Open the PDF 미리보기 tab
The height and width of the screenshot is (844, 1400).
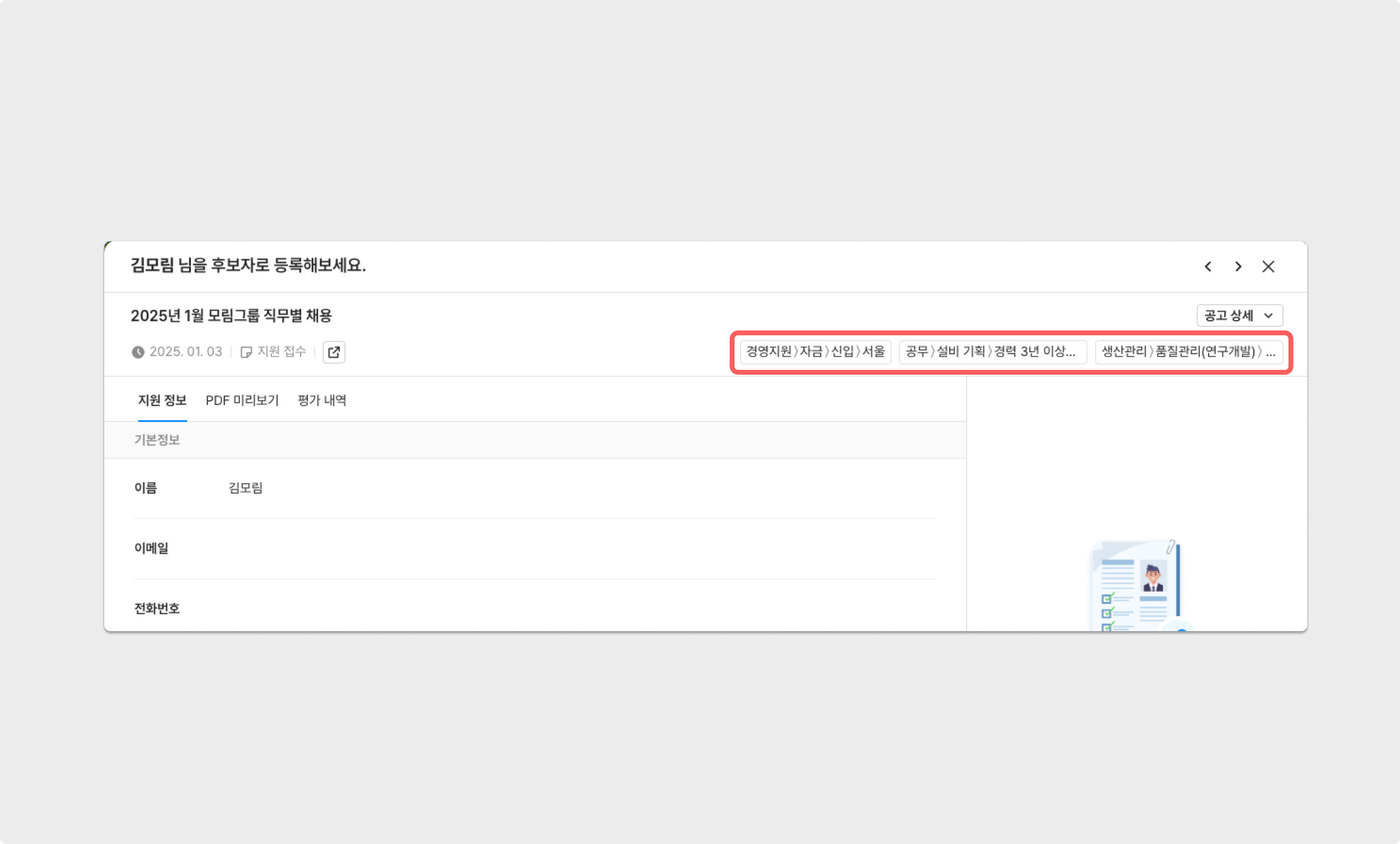point(242,400)
